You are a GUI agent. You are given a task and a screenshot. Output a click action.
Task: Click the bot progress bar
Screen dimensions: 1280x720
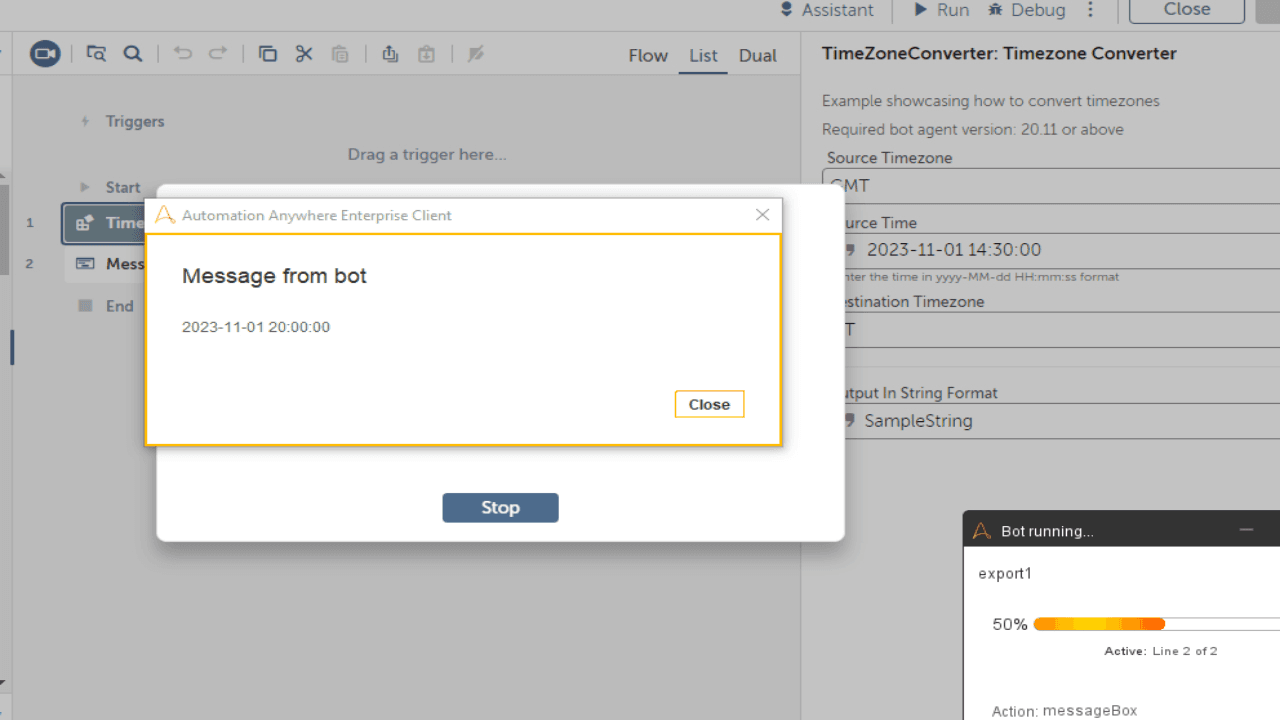1157,624
